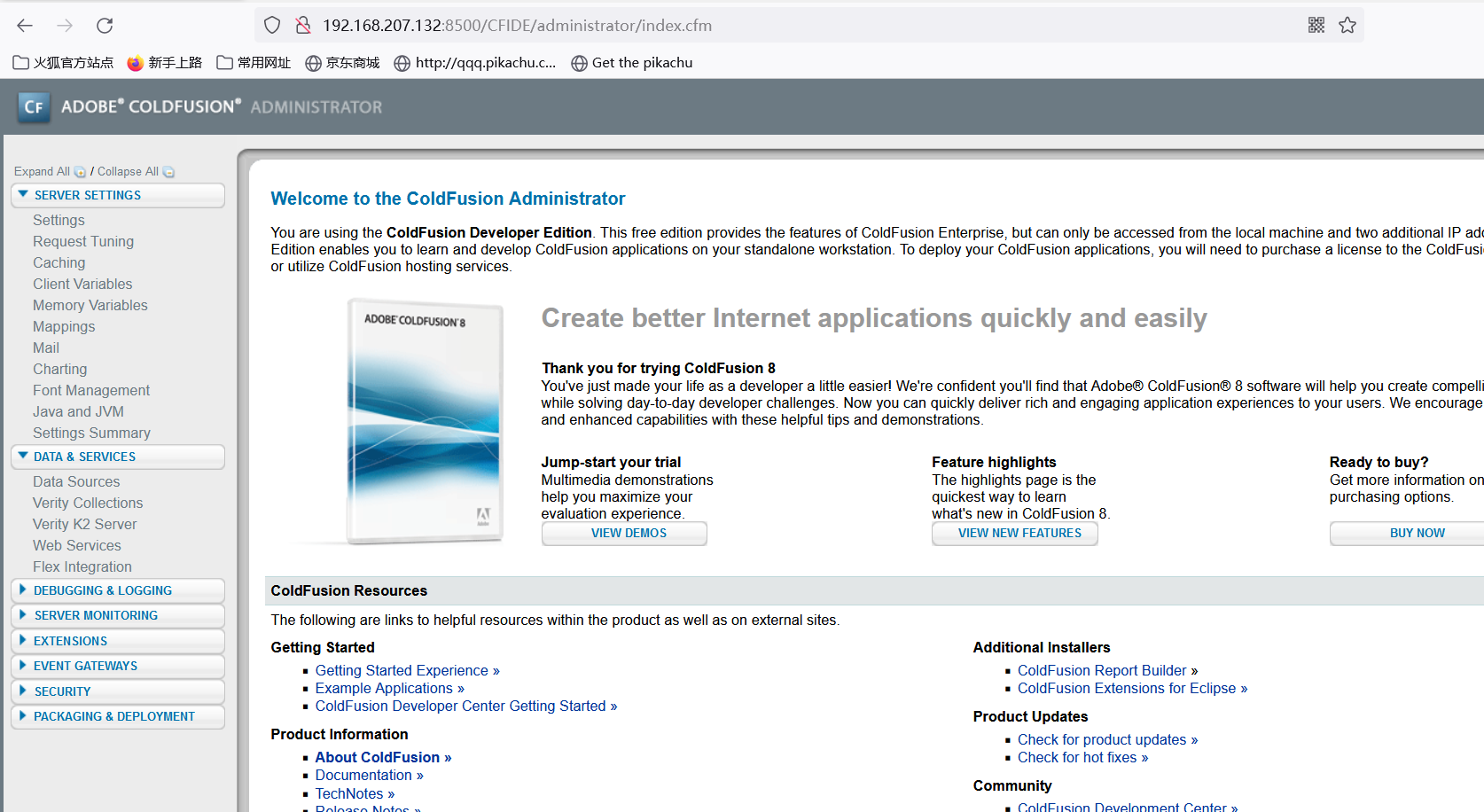Open Client Variables page
The height and width of the screenshot is (812, 1484).
pos(82,284)
